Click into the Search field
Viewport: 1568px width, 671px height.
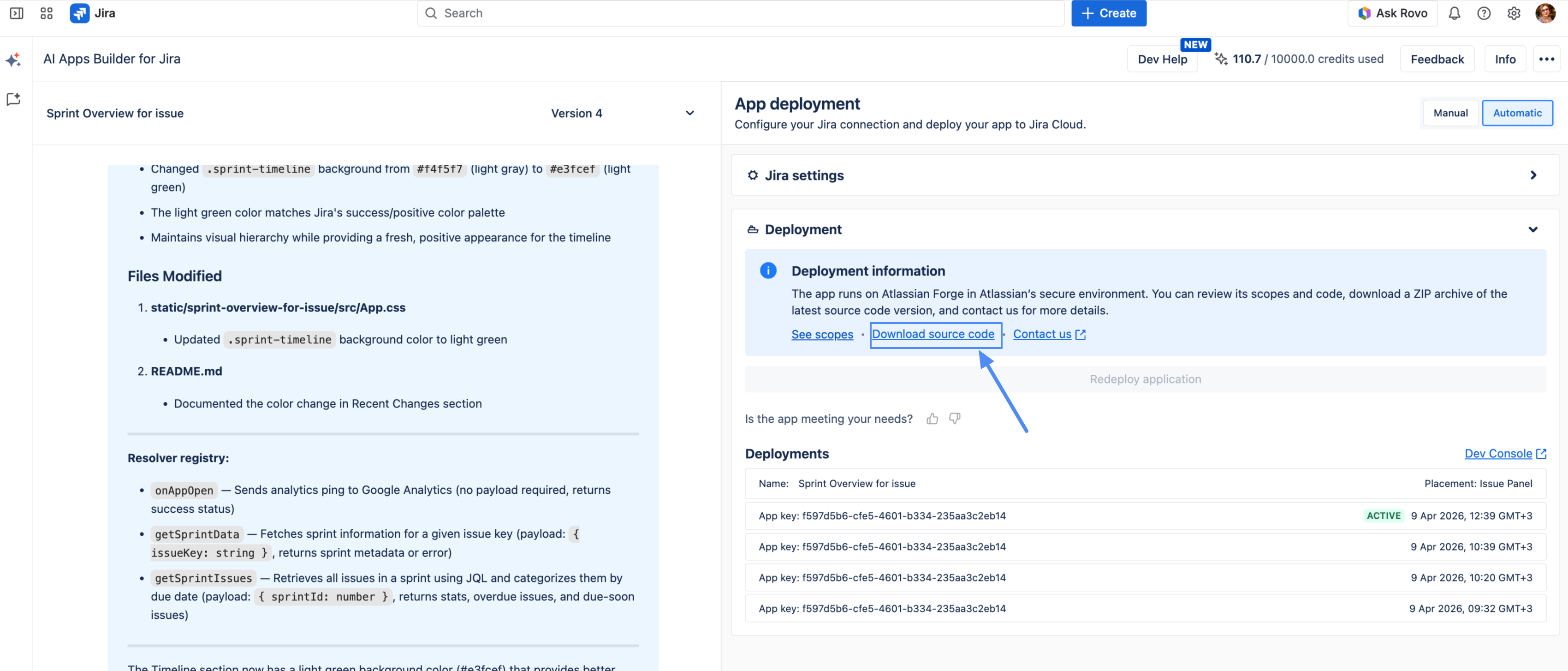740,13
